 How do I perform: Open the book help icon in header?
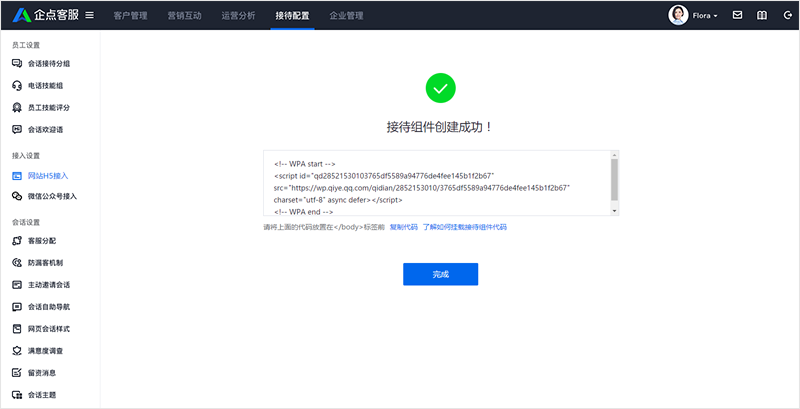click(x=762, y=15)
